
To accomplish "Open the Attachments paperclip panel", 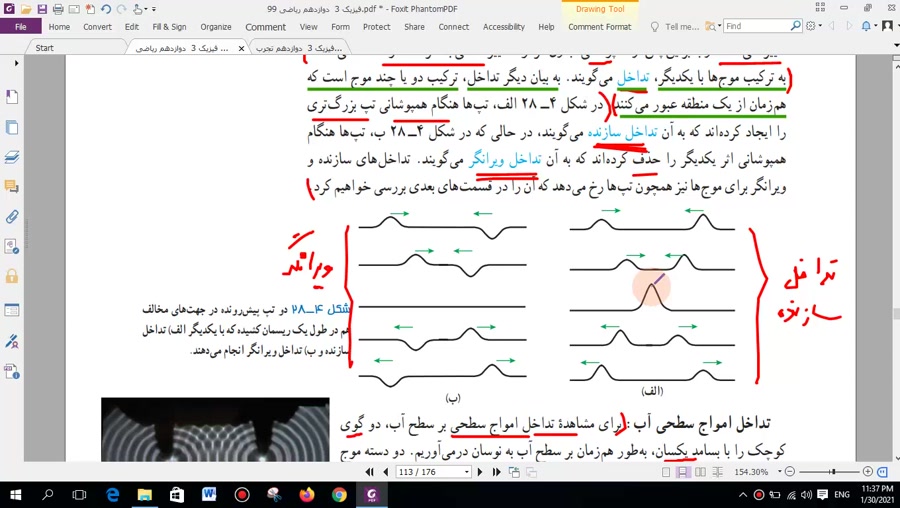I will [x=11, y=216].
